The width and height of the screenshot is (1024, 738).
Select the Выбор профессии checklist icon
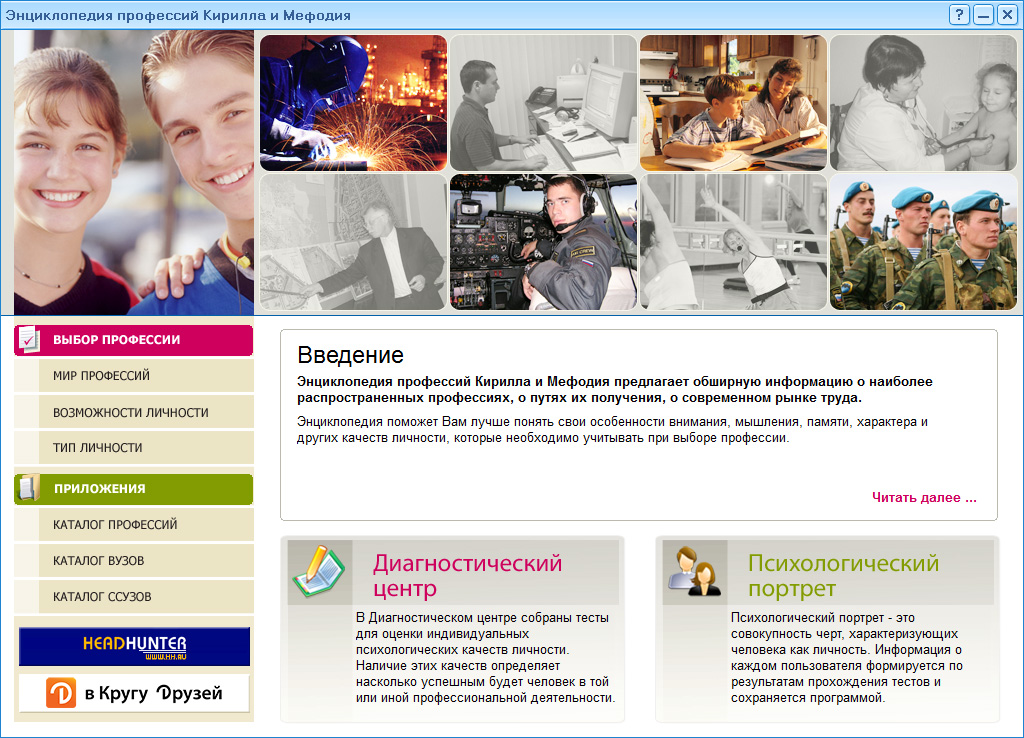pyautogui.click(x=27, y=340)
